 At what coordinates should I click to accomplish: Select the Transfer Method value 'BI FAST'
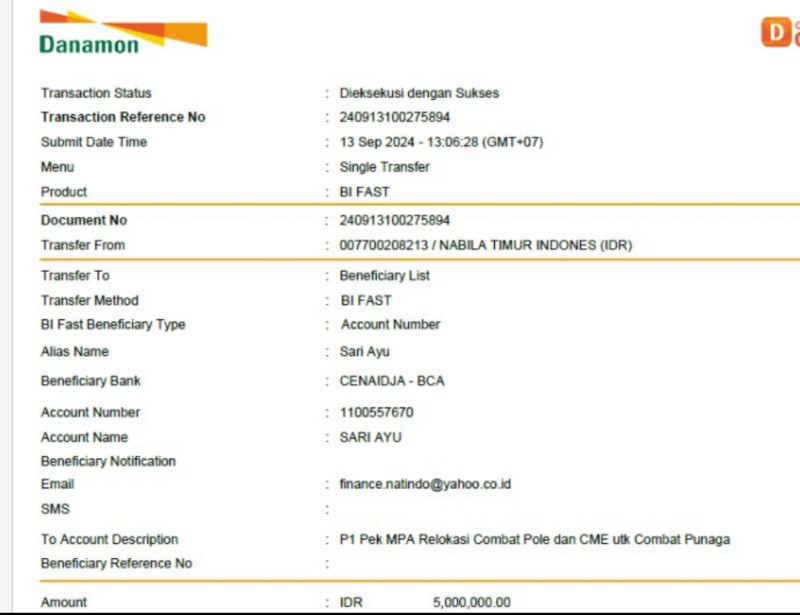366,300
